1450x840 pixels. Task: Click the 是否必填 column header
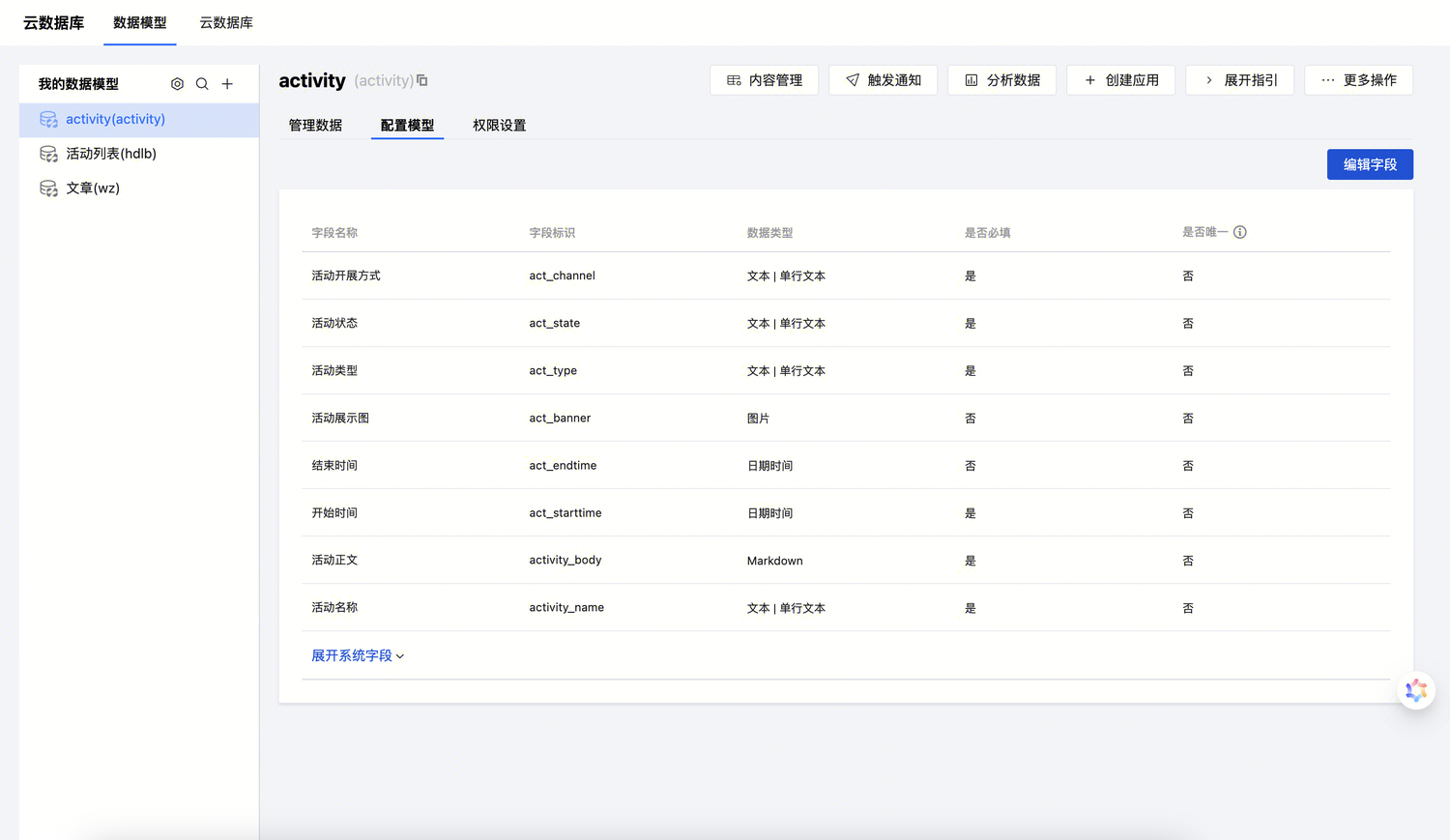pyautogui.click(x=988, y=233)
